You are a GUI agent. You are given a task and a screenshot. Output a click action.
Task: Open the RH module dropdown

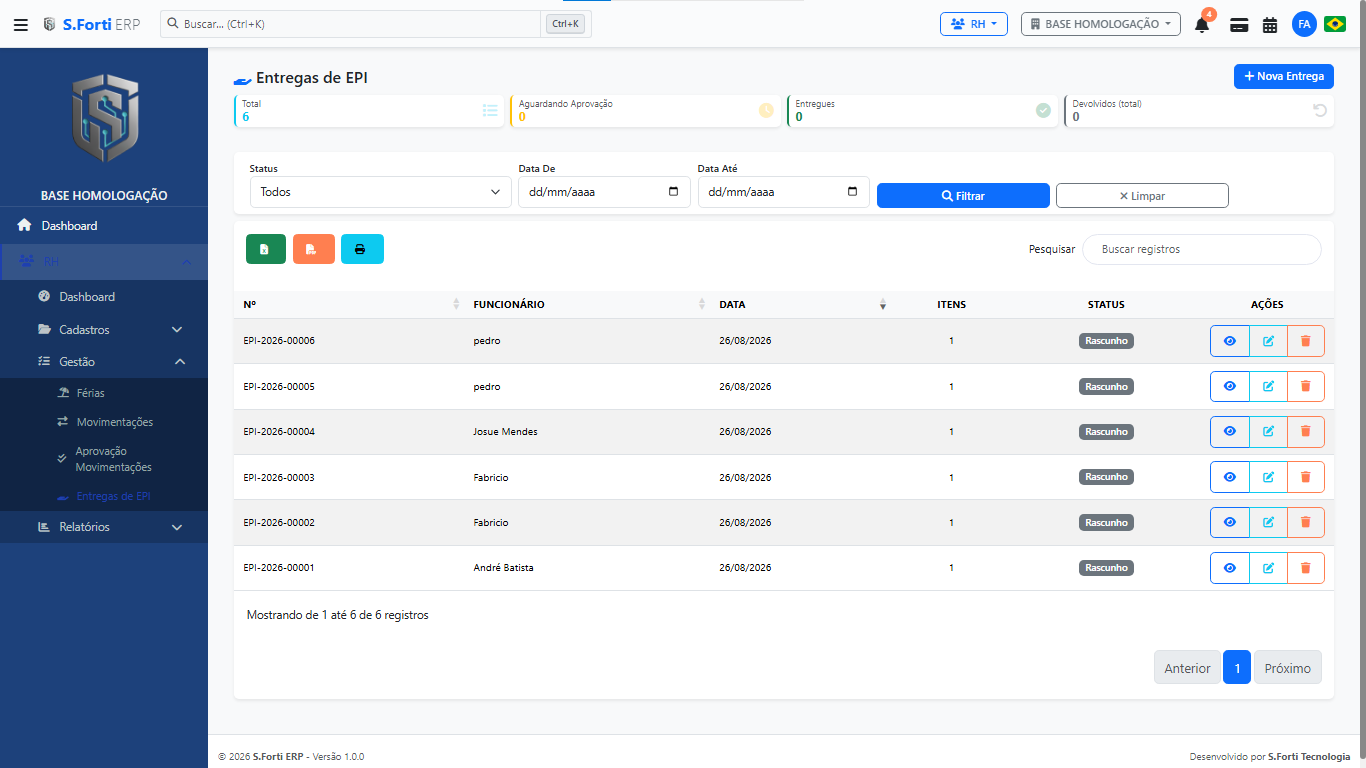pyautogui.click(x=973, y=24)
